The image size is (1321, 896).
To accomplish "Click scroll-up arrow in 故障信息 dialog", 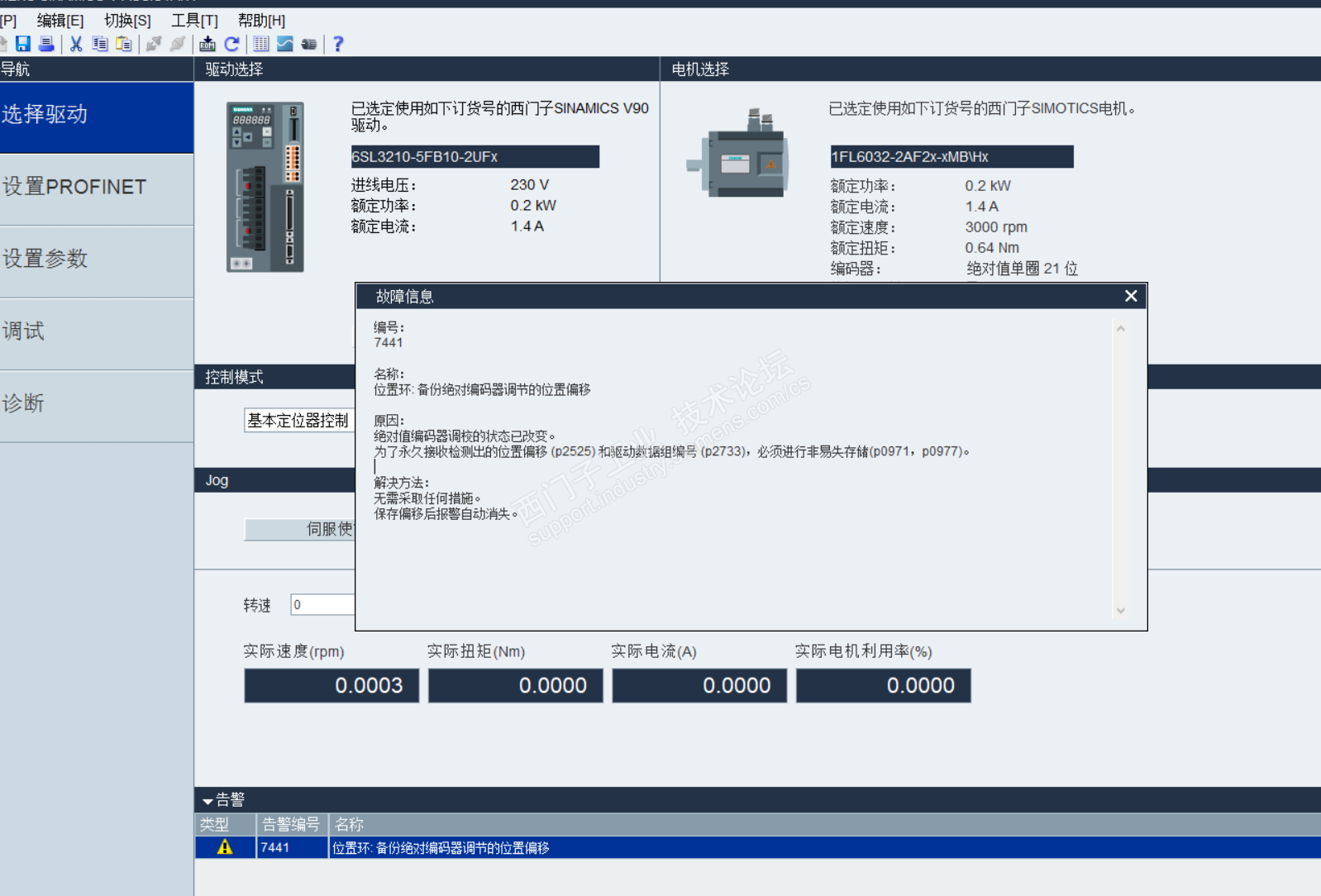I will point(1121,329).
